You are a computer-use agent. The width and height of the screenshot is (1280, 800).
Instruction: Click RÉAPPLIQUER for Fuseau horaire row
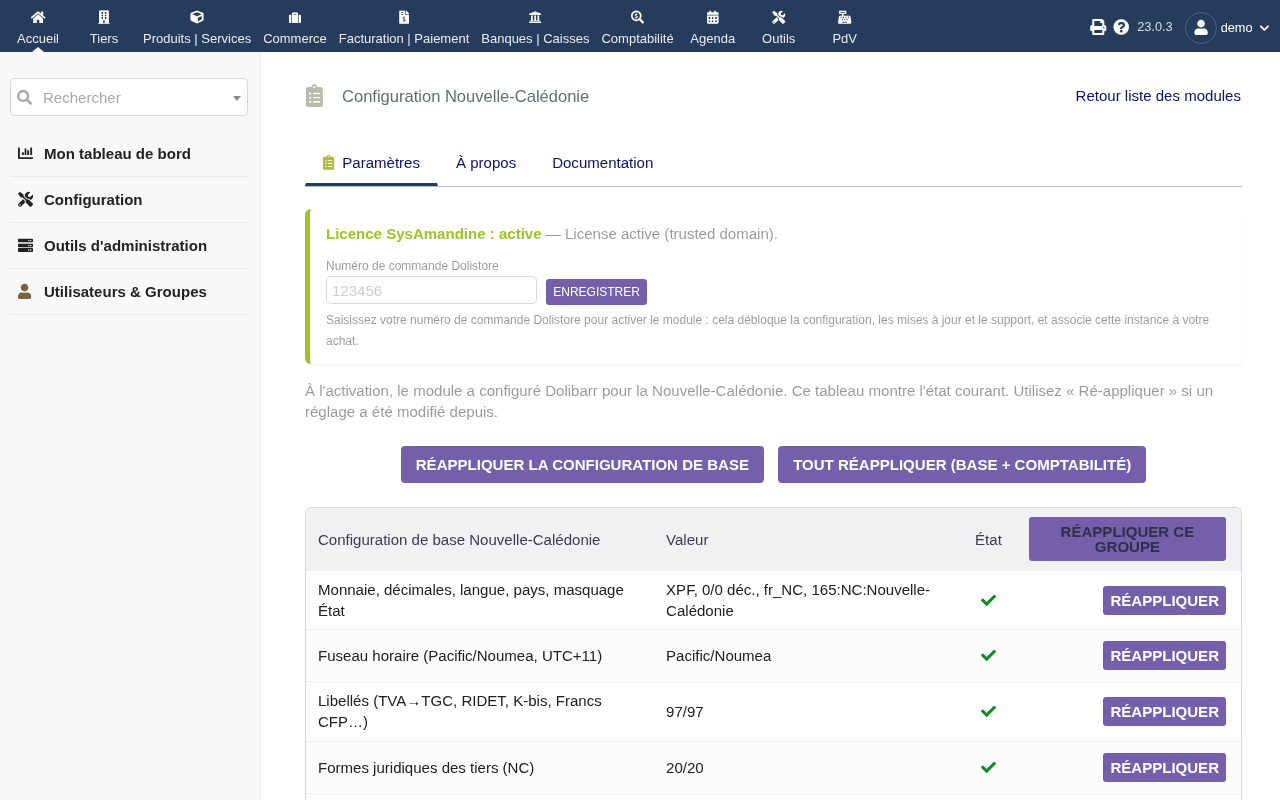1164,656
